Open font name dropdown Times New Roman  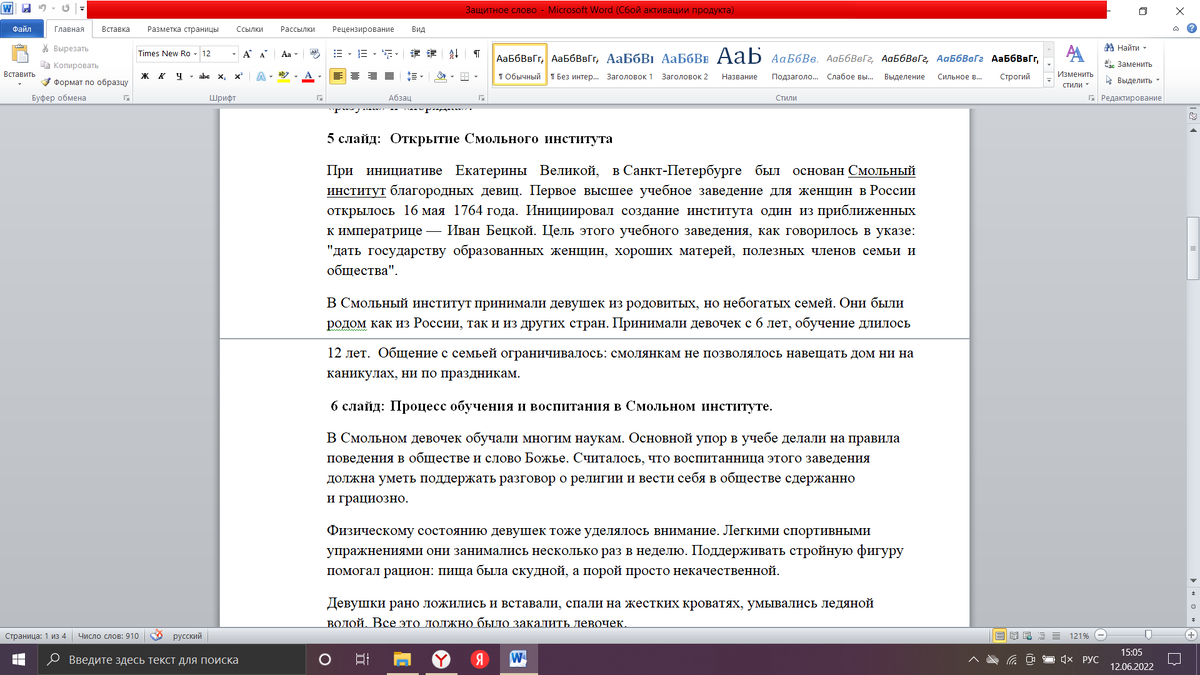[194, 54]
